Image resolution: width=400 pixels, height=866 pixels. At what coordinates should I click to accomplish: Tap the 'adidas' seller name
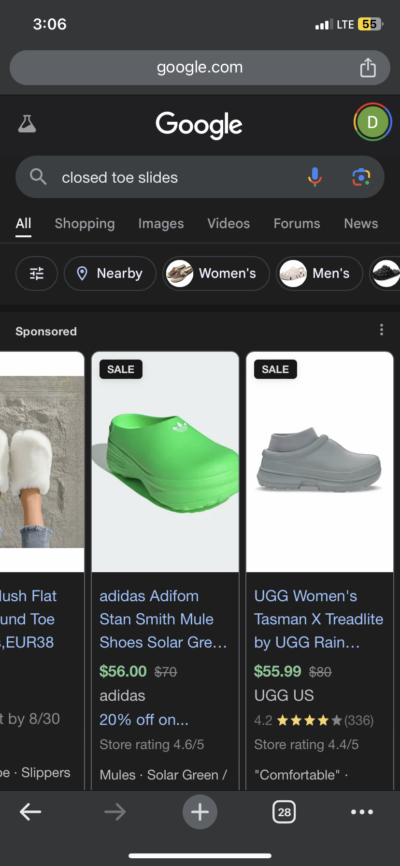123,695
